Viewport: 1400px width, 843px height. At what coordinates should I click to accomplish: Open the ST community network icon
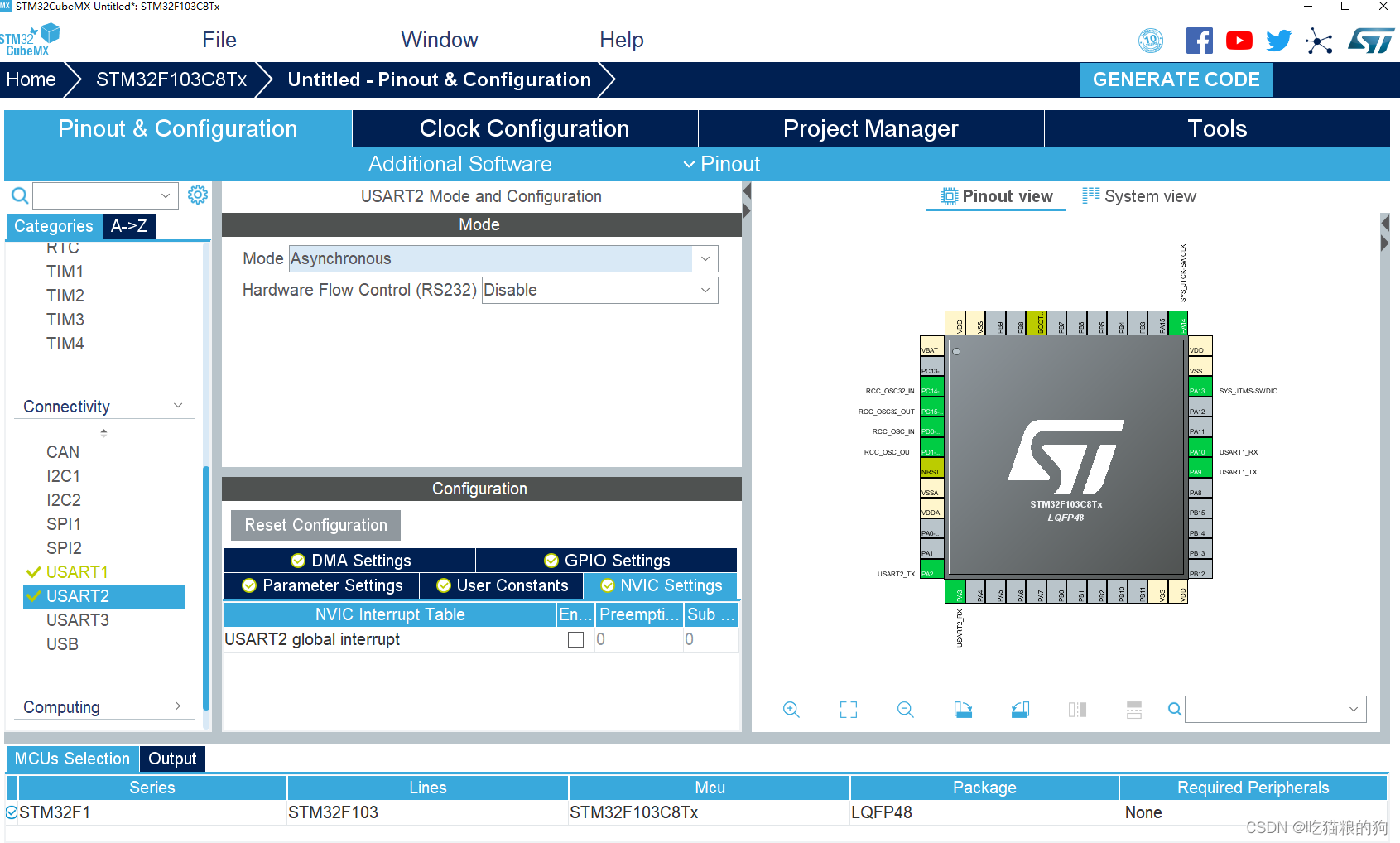click(x=1319, y=41)
